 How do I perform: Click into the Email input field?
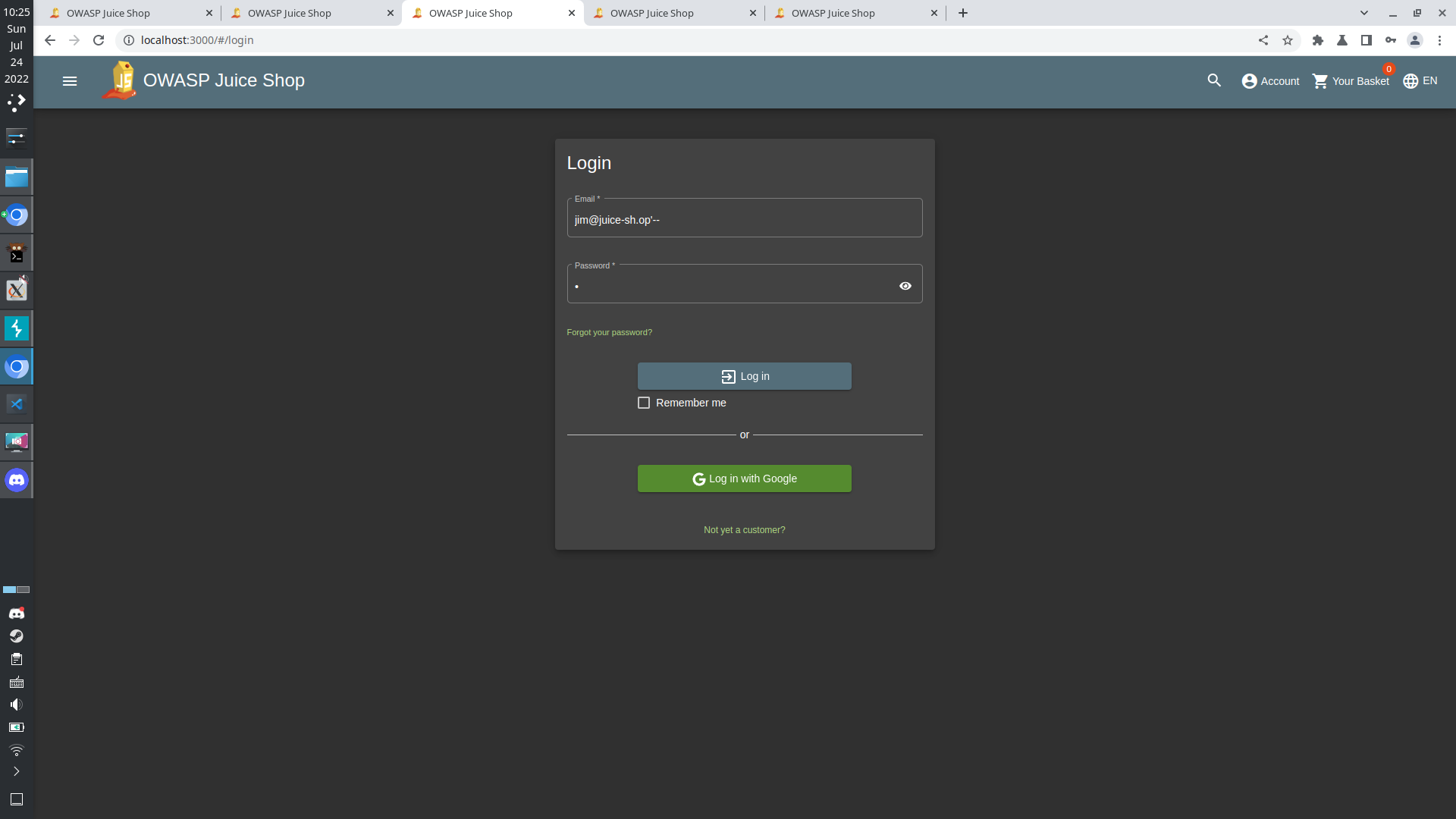(x=744, y=220)
